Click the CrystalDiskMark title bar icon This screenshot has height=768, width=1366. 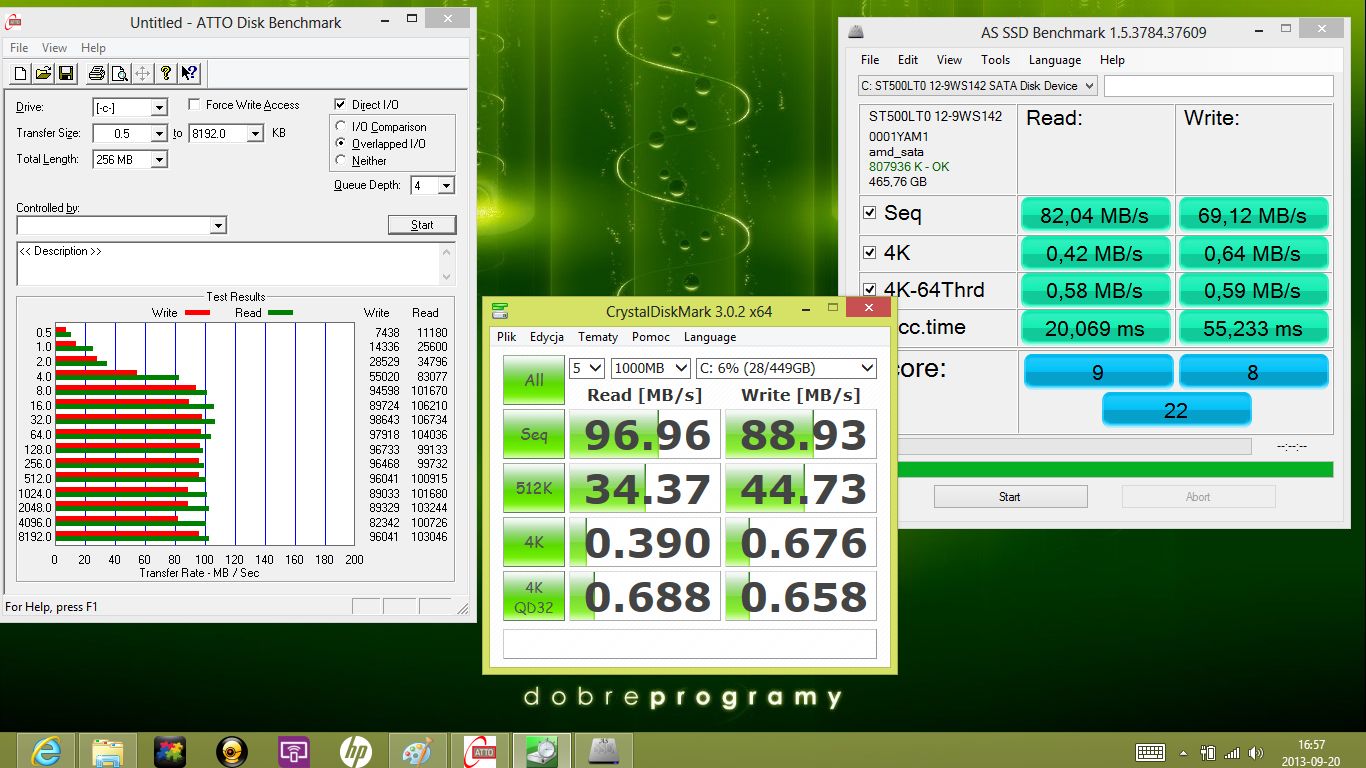tap(499, 311)
